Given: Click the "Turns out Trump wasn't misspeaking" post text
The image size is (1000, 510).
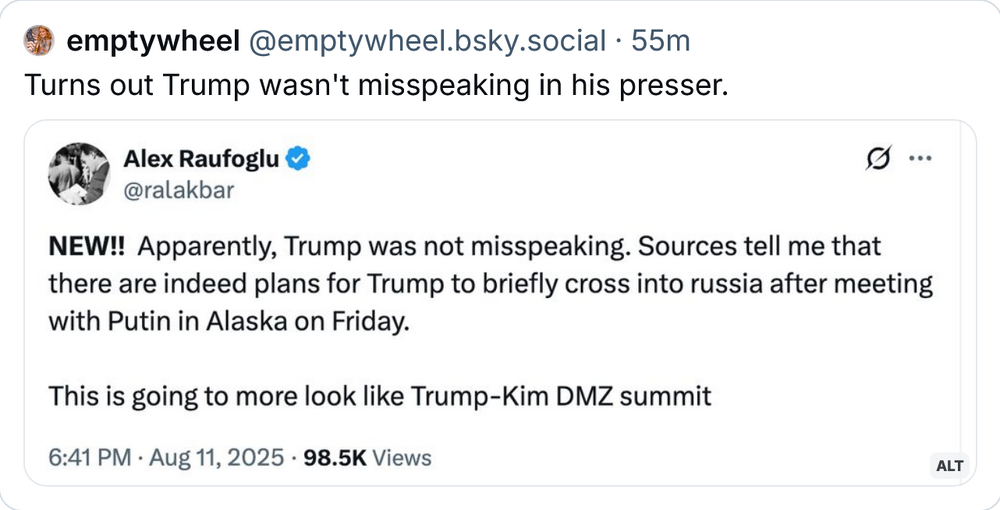Looking at the screenshot, I should pyautogui.click(x=375, y=86).
